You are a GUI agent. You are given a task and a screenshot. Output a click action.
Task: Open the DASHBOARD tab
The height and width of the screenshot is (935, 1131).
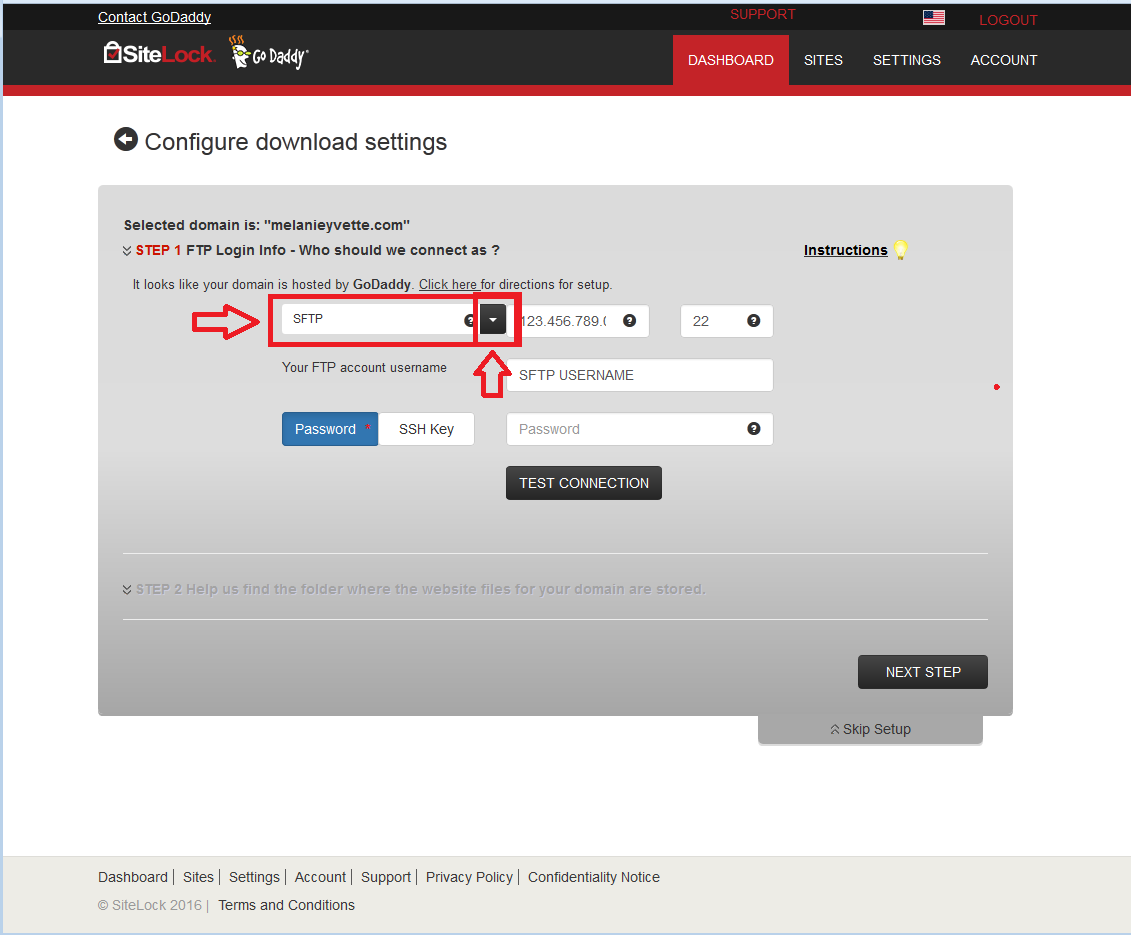tap(731, 60)
